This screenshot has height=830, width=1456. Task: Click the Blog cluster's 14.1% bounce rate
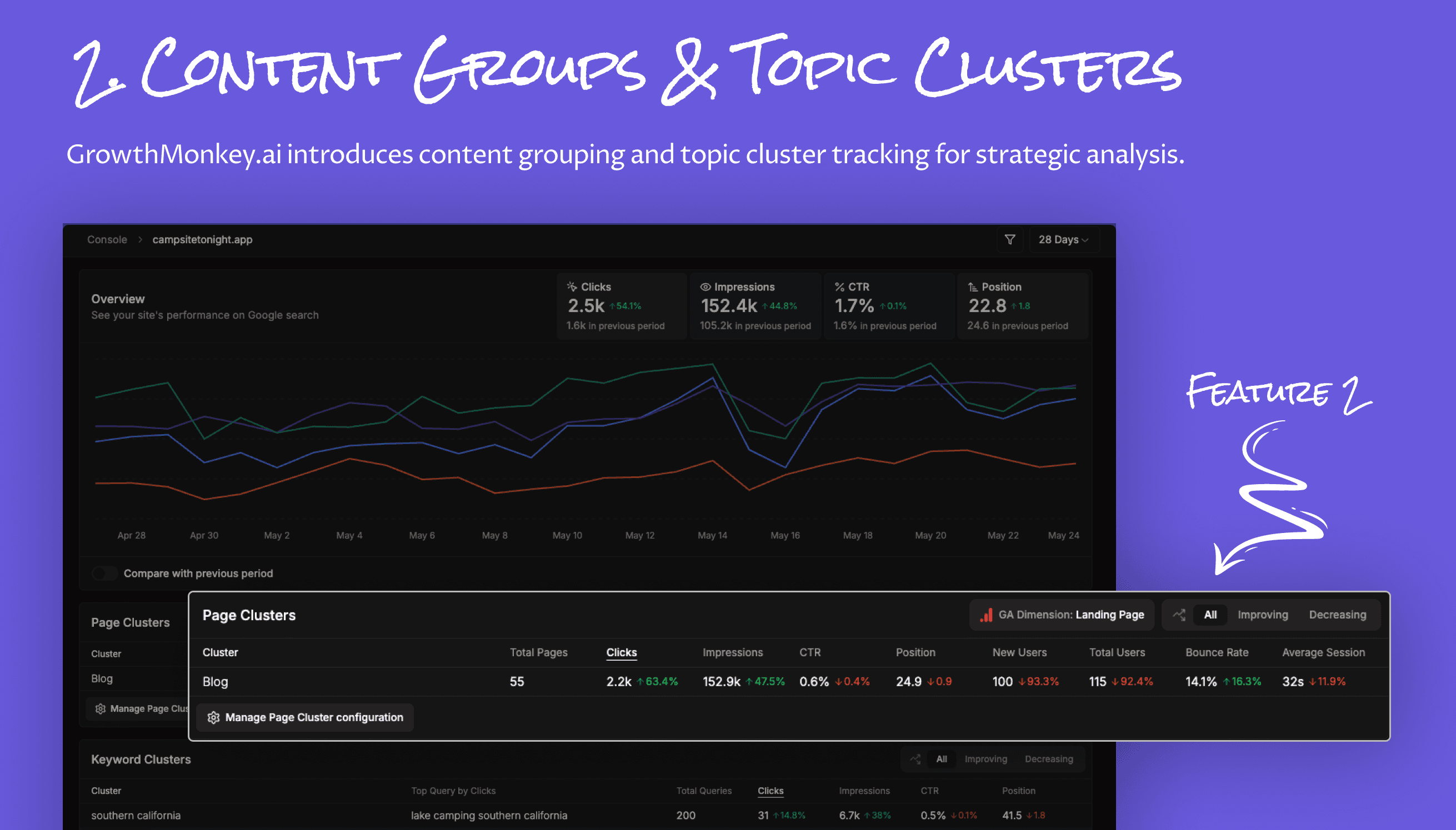[1201, 681]
